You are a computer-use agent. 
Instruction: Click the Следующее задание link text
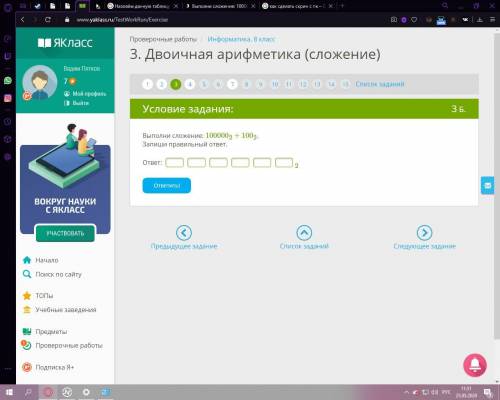[424, 246]
